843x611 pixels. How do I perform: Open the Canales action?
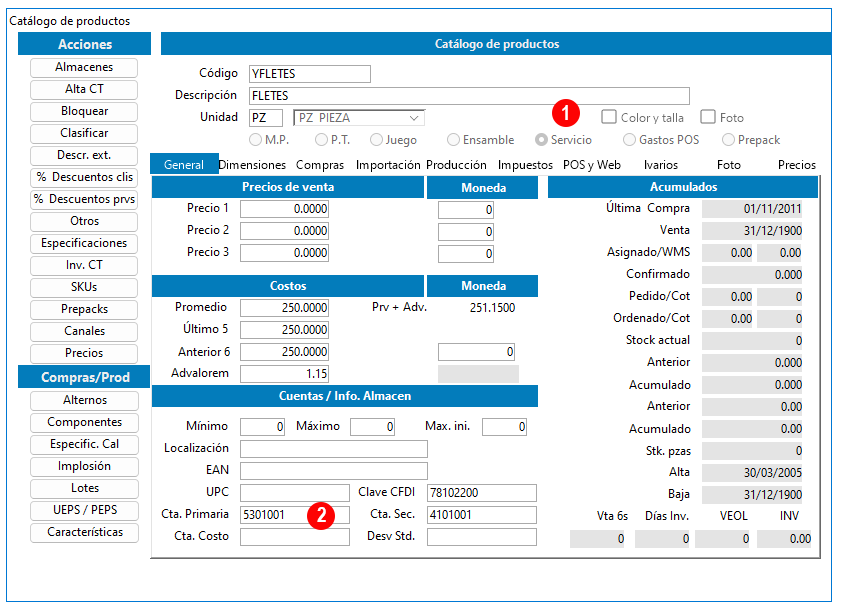point(84,331)
